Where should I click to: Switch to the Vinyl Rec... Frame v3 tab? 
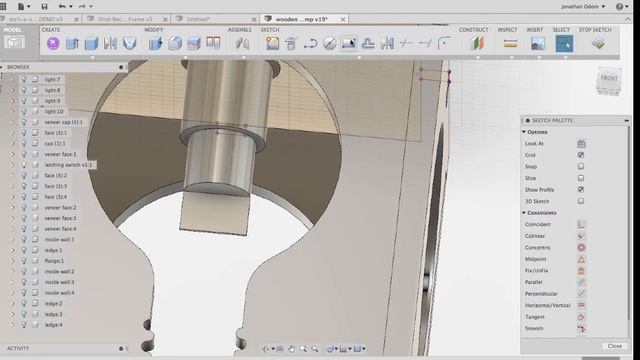[125, 19]
